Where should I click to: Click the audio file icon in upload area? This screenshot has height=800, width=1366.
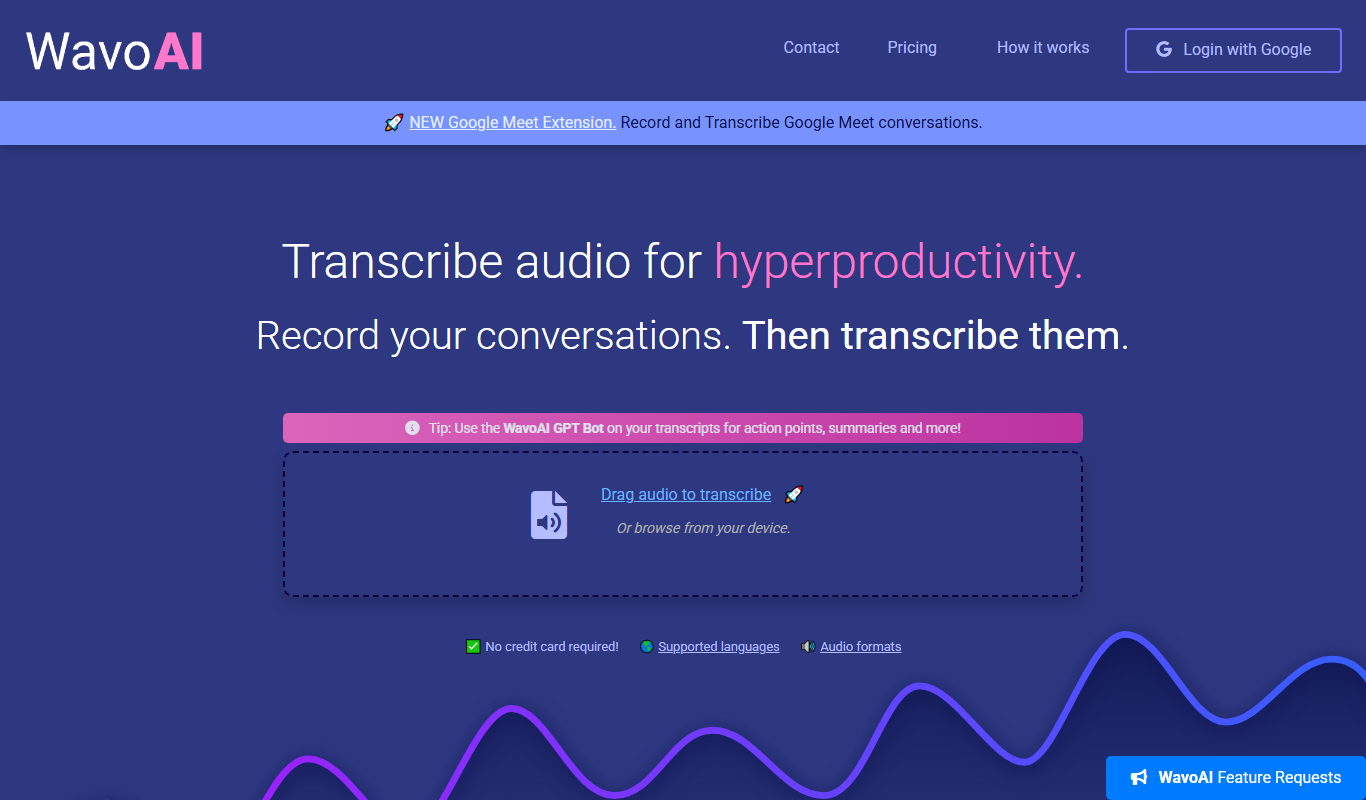548,515
